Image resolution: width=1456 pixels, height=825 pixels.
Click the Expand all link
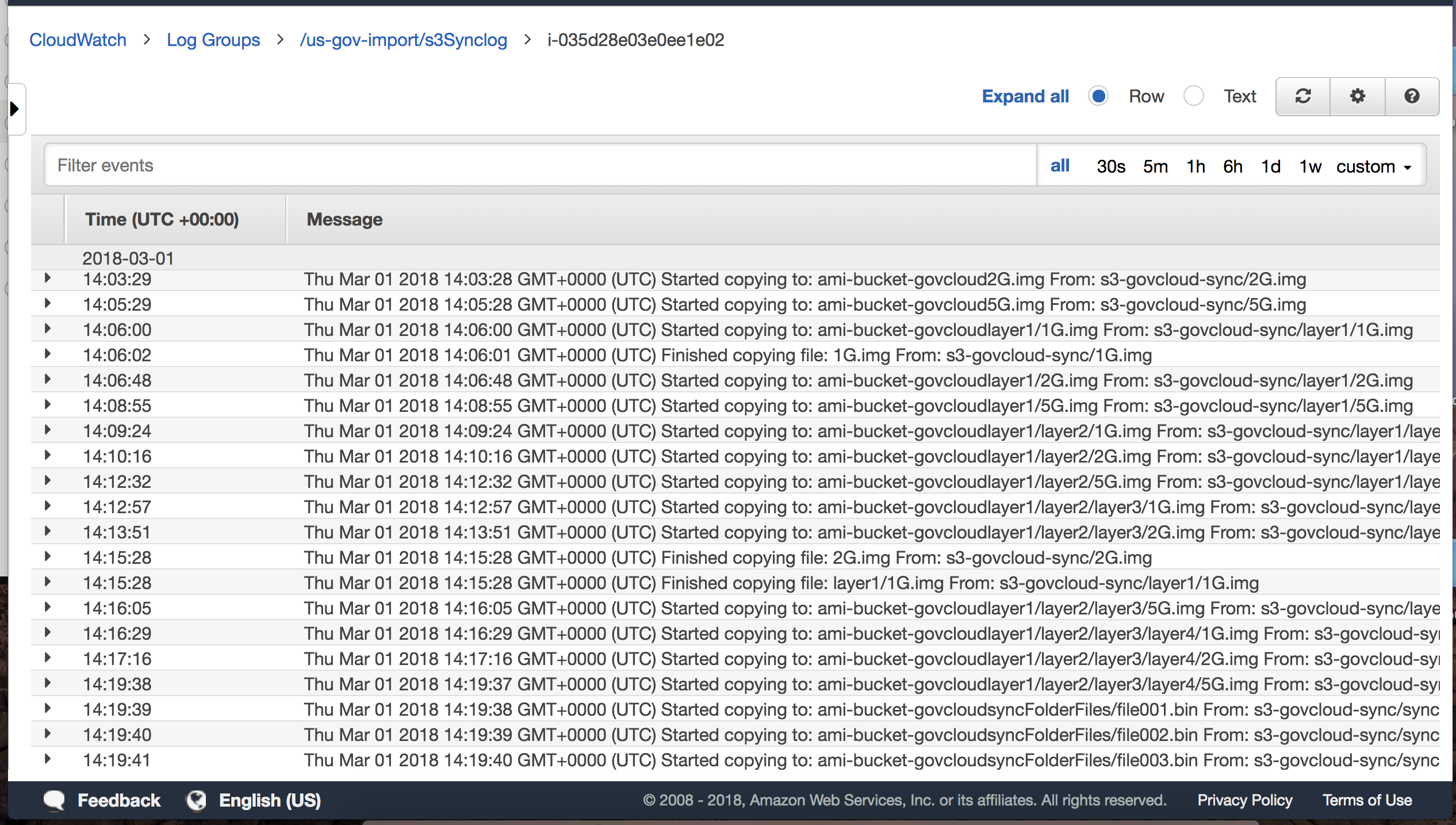click(x=1025, y=96)
